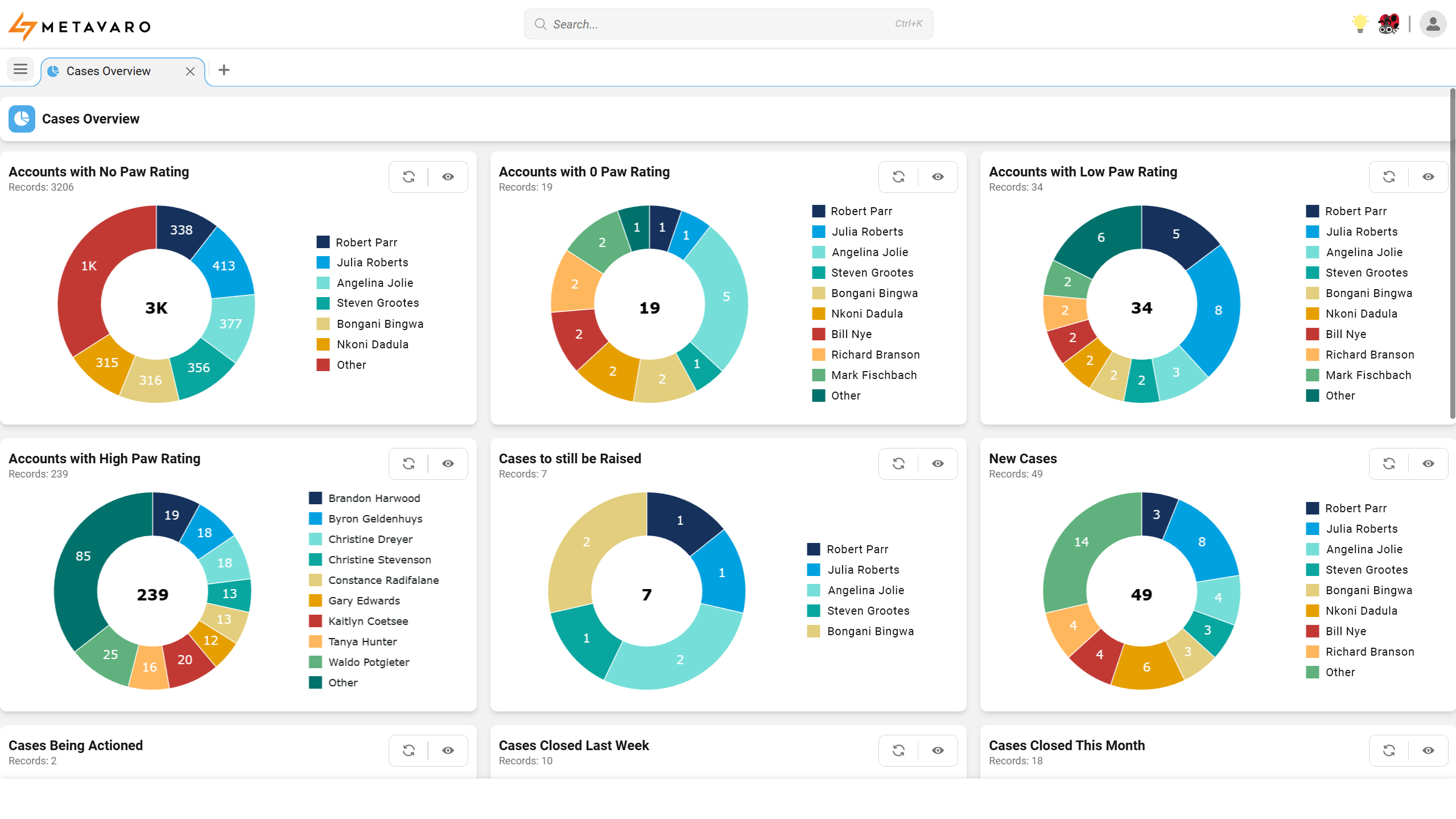The height and width of the screenshot is (819, 1456).
Task: Refresh the Accounts with No Paw Rating chart
Action: click(x=409, y=177)
